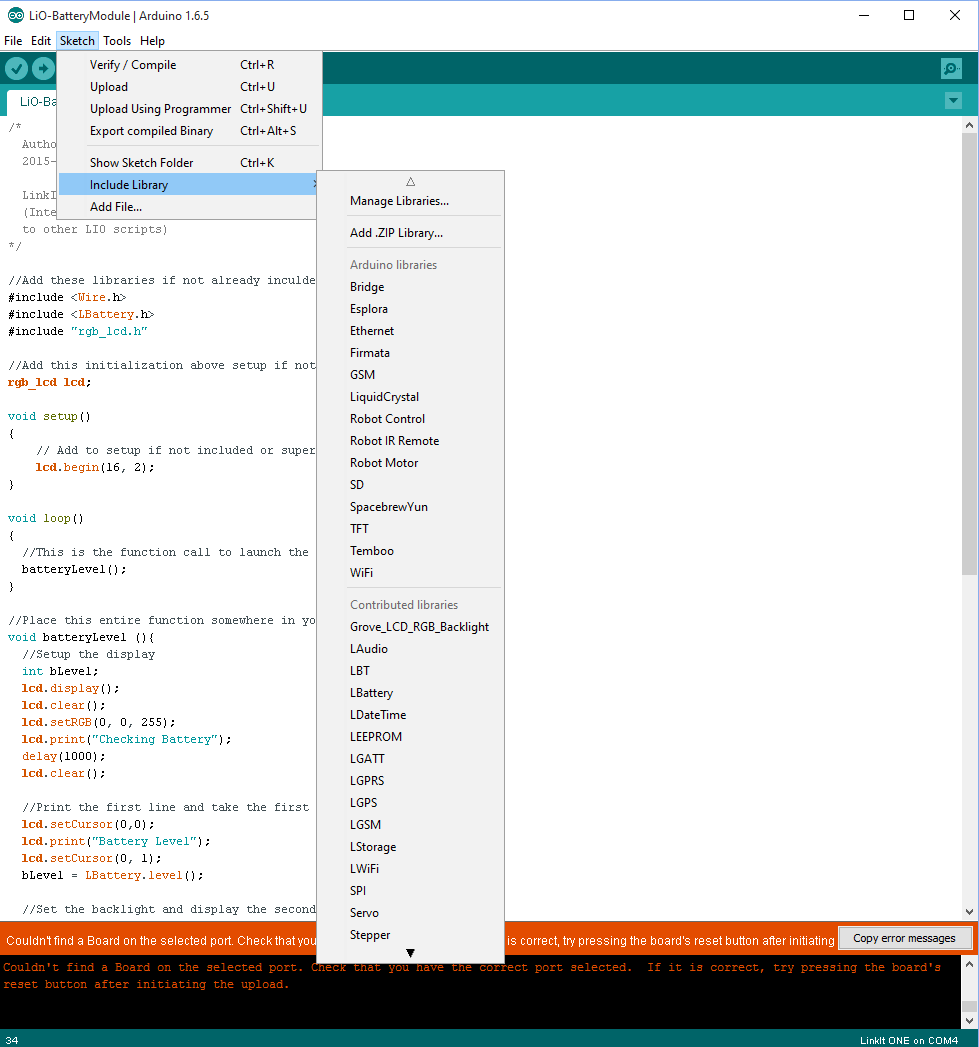The height and width of the screenshot is (1047, 979).
Task: Click Copy error messages button
Action: pos(904,938)
